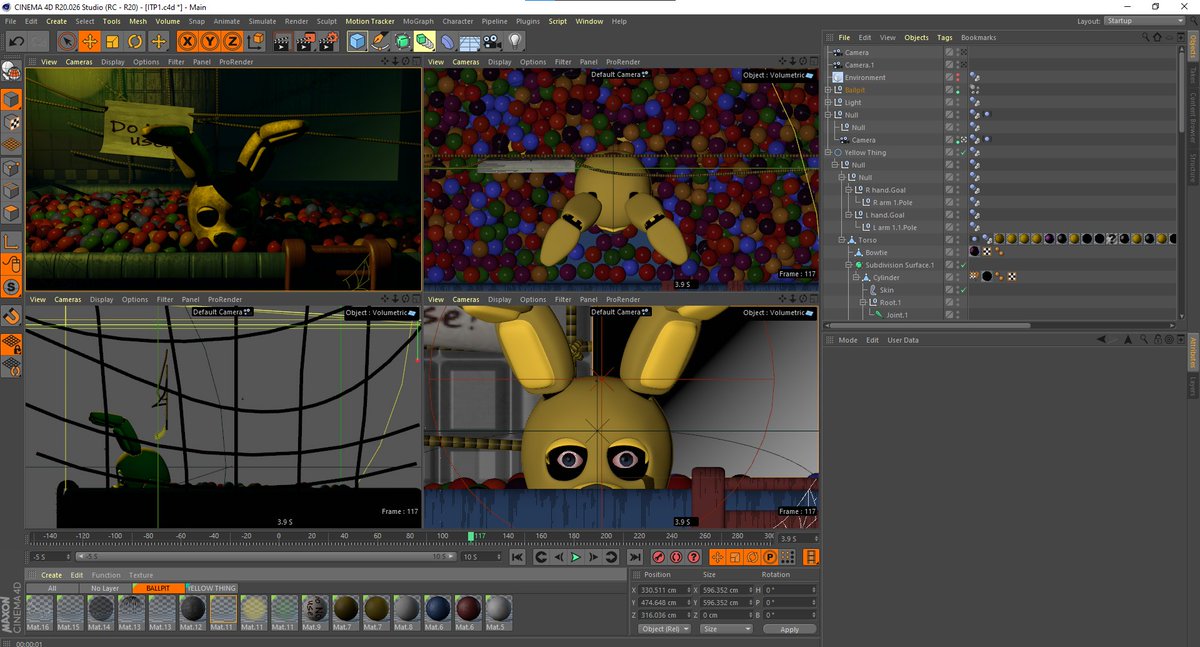Toggle the coordinate system icon
Screen dimensions: 1200x647
click(255, 41)
